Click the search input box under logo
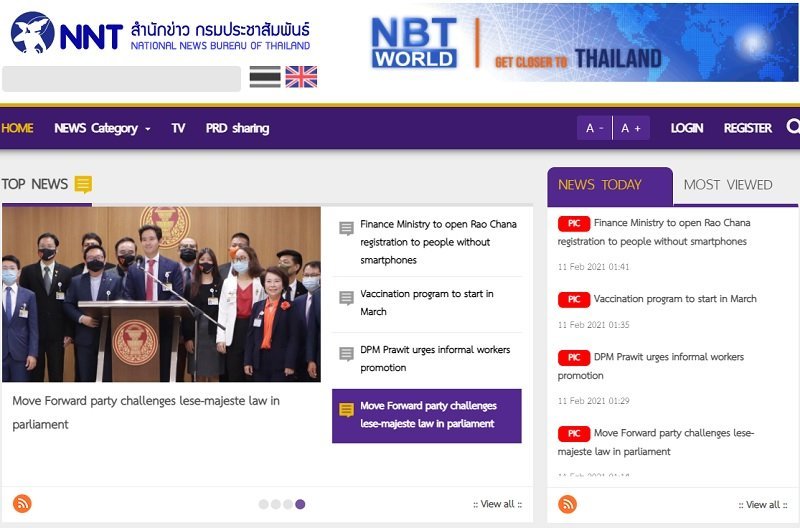The width and height of the screenshot is (800, 528). pos(121,79)
